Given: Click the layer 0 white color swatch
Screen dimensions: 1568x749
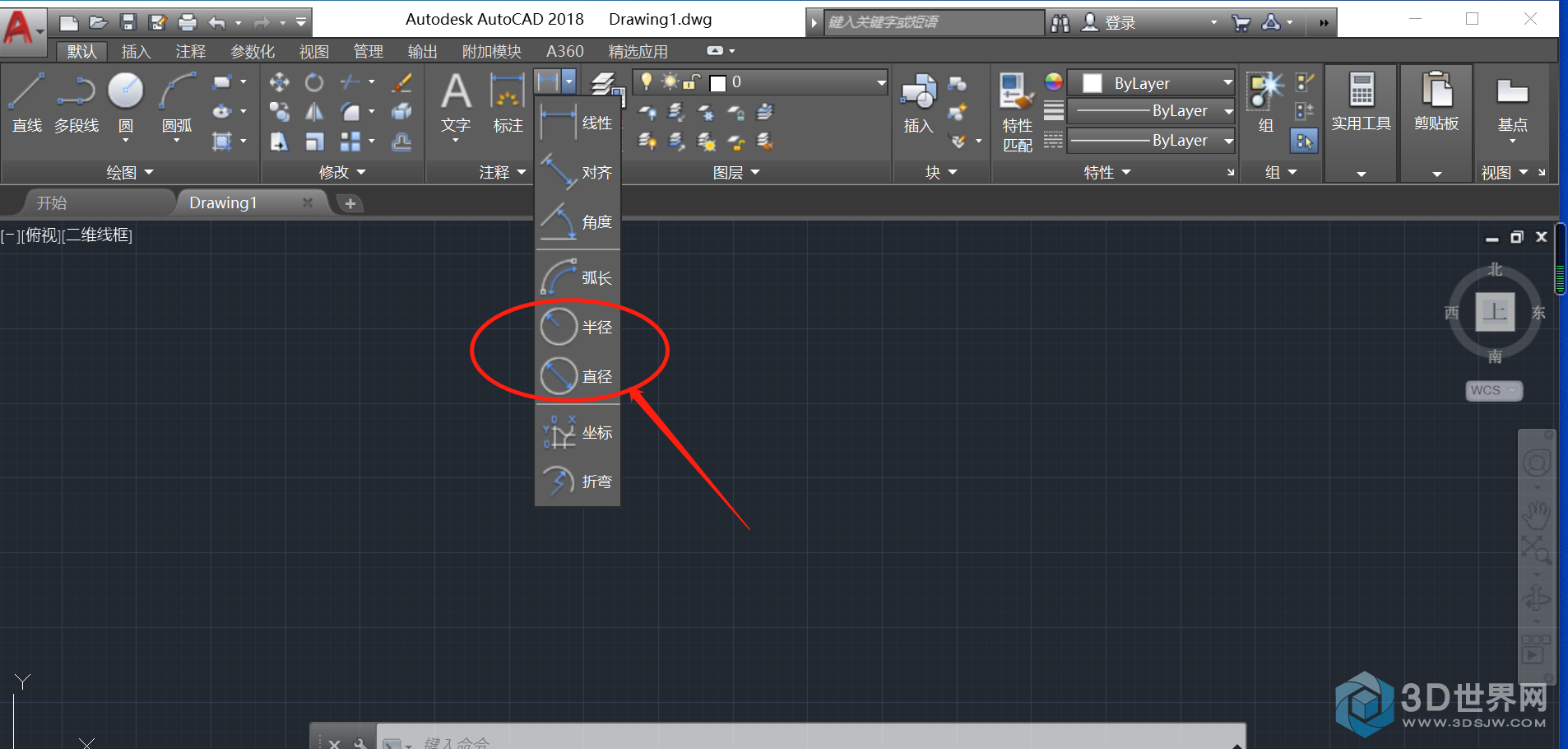Looking at the screenshot, I should click(x=718, y=83).
